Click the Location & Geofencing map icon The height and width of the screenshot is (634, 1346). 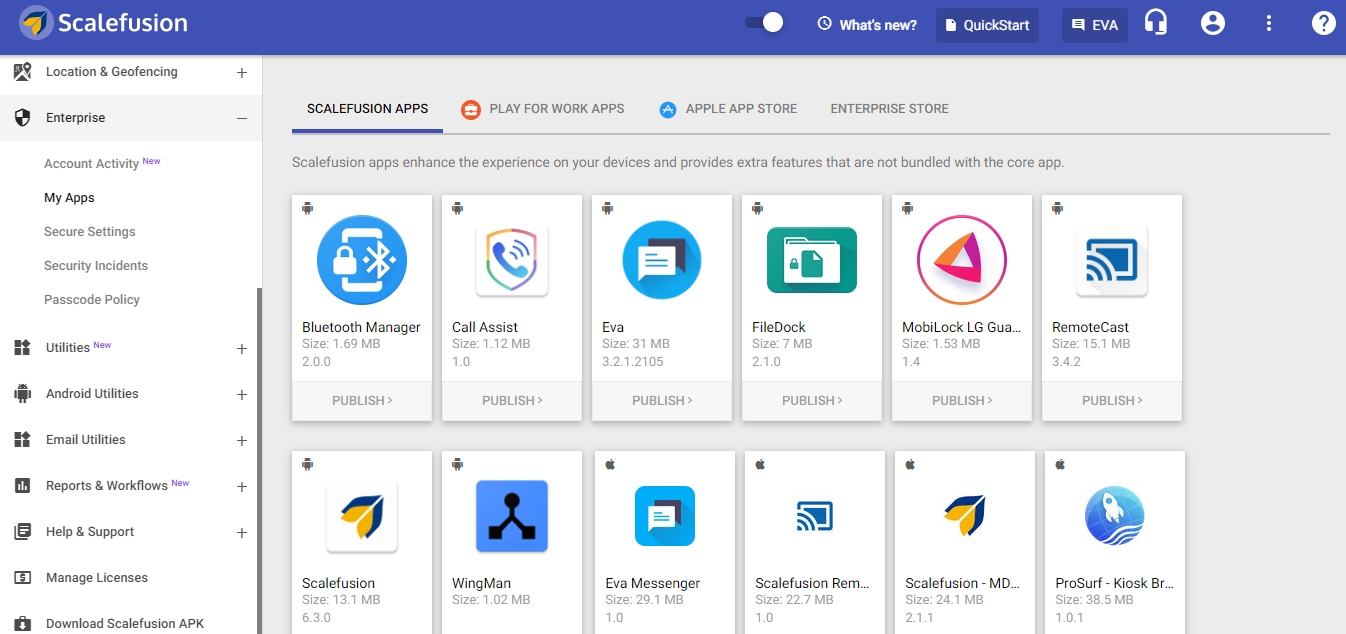[x=22, y=72]
